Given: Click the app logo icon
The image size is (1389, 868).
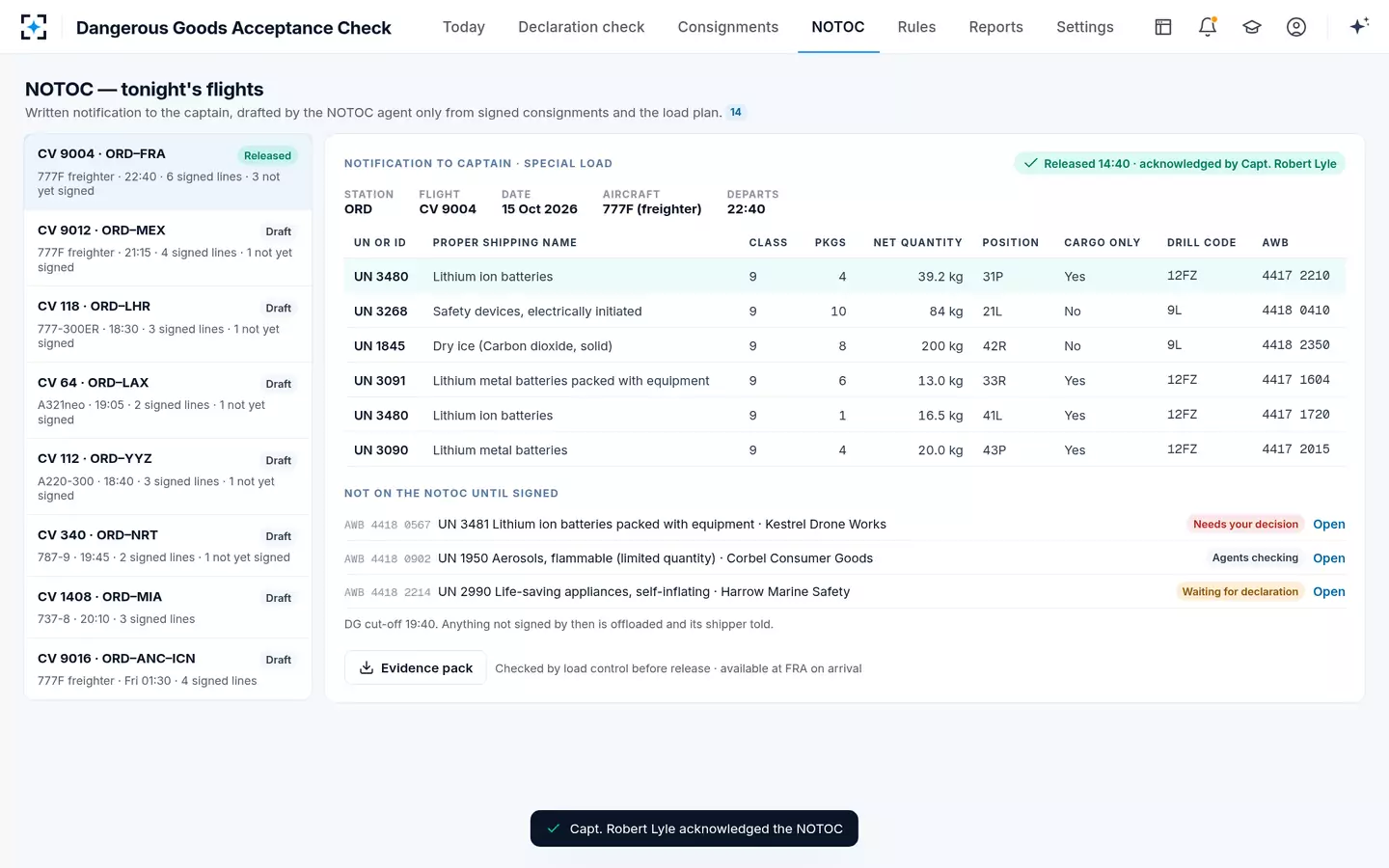Looking at the screenshot, I should [x=34, y=27].
